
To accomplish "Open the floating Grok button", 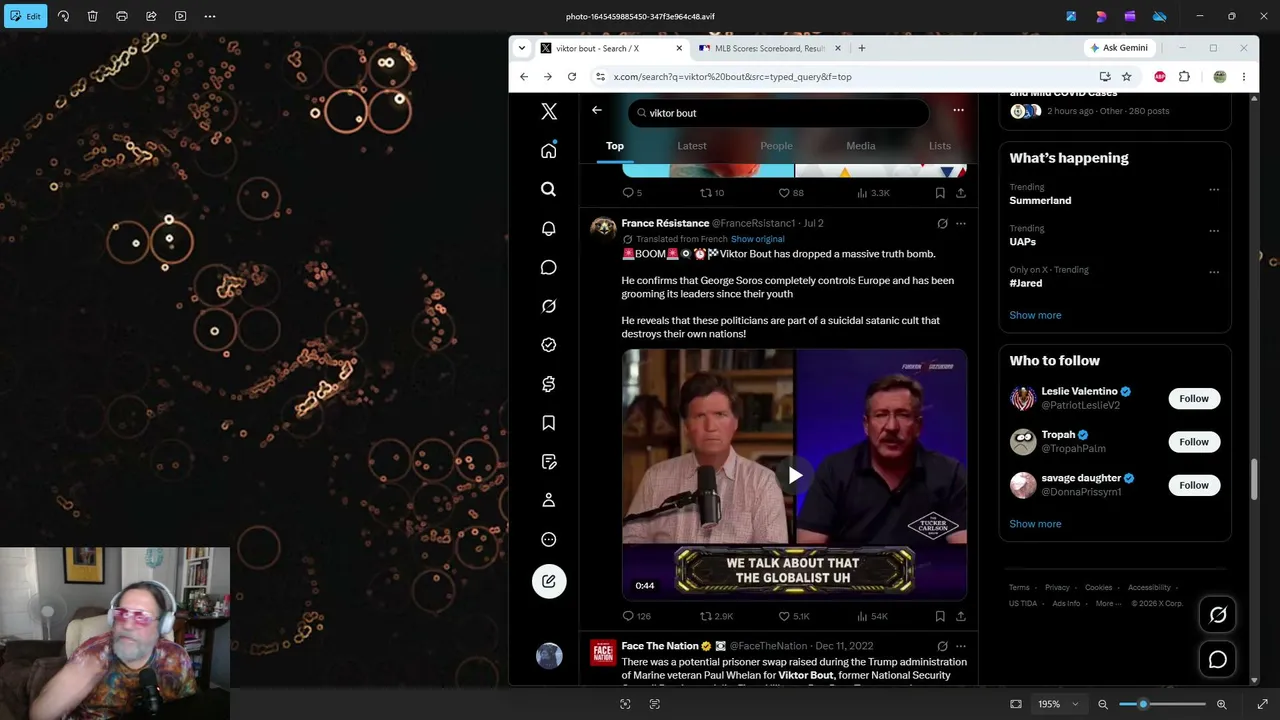I will (1218, 615).
